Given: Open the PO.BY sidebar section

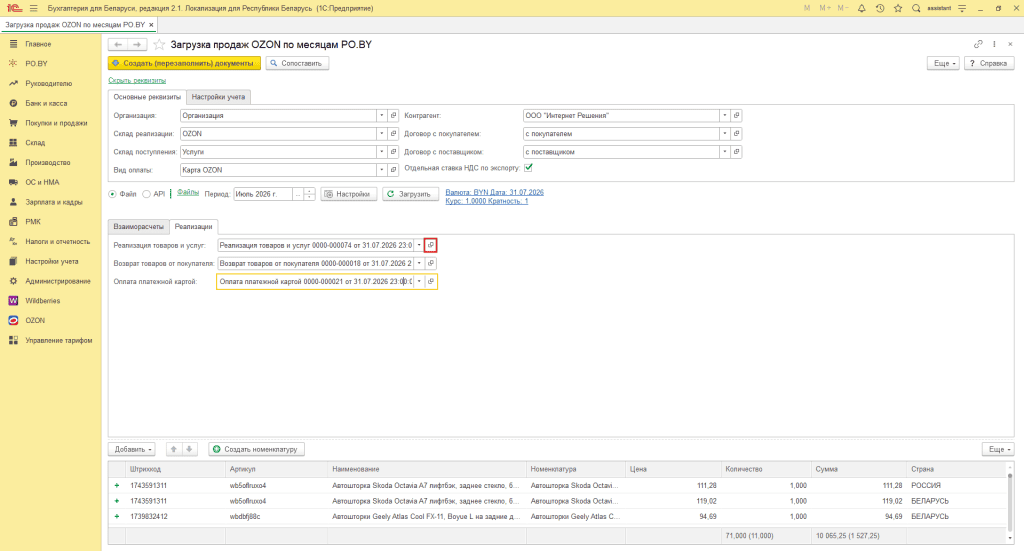Looking at the screenshot, I should pyautogui.click(x=37, y=63).
